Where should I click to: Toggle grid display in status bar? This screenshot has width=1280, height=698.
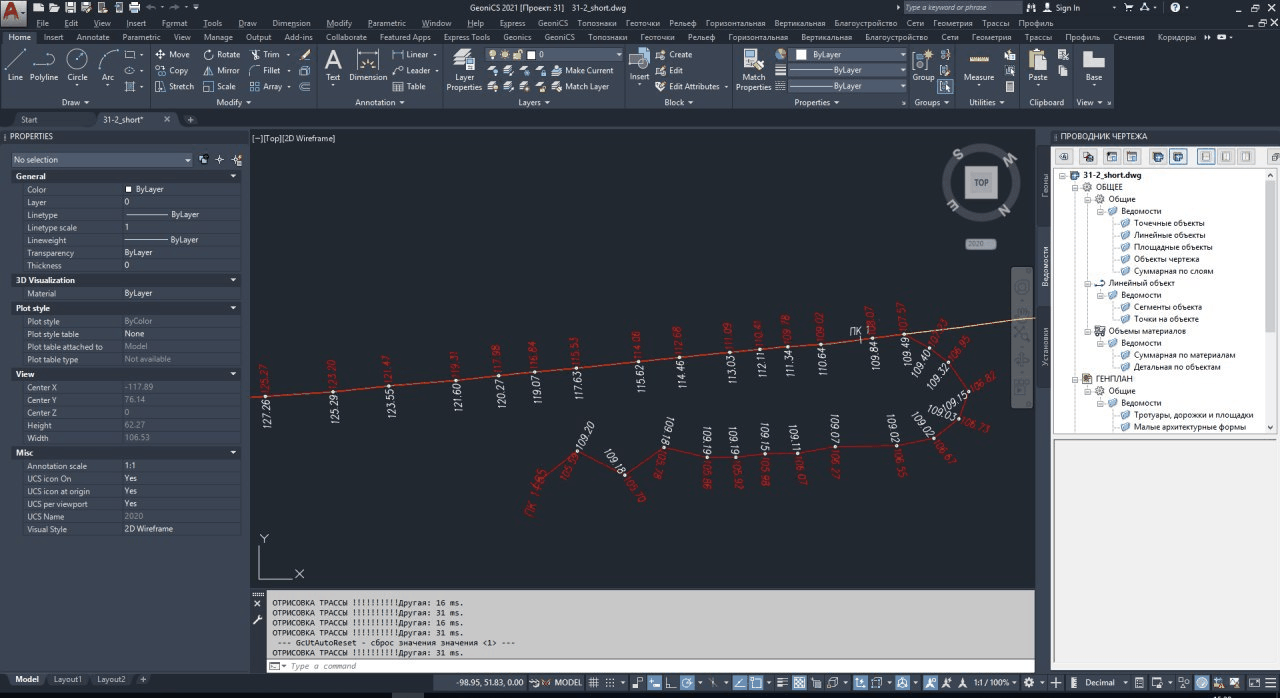pyautogui.click(x=595, y=683)
